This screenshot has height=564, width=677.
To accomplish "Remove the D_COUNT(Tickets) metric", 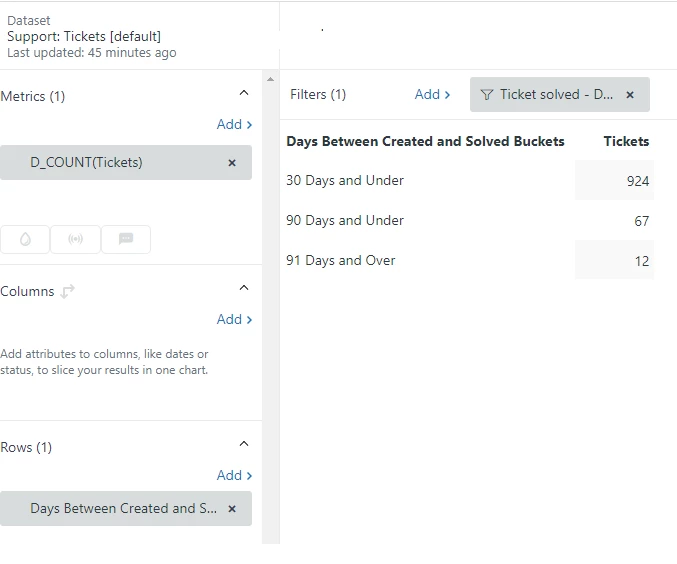I will pos(232,162).
